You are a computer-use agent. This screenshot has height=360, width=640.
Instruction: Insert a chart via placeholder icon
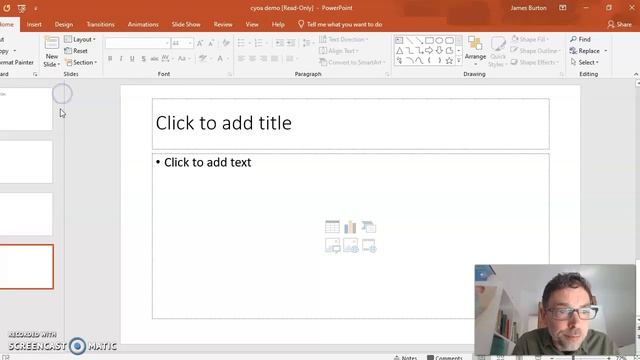tap(350, 227)
